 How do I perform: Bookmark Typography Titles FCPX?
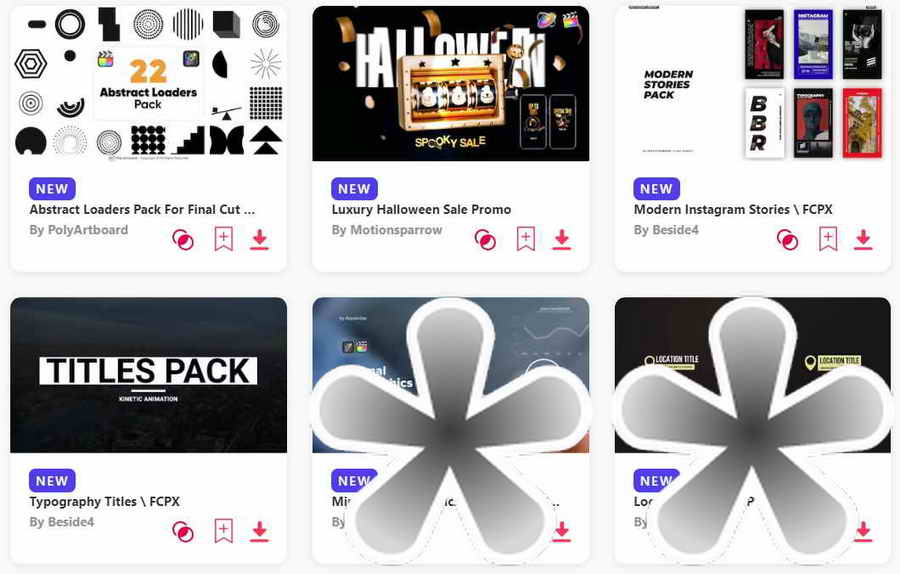[223, 531]
